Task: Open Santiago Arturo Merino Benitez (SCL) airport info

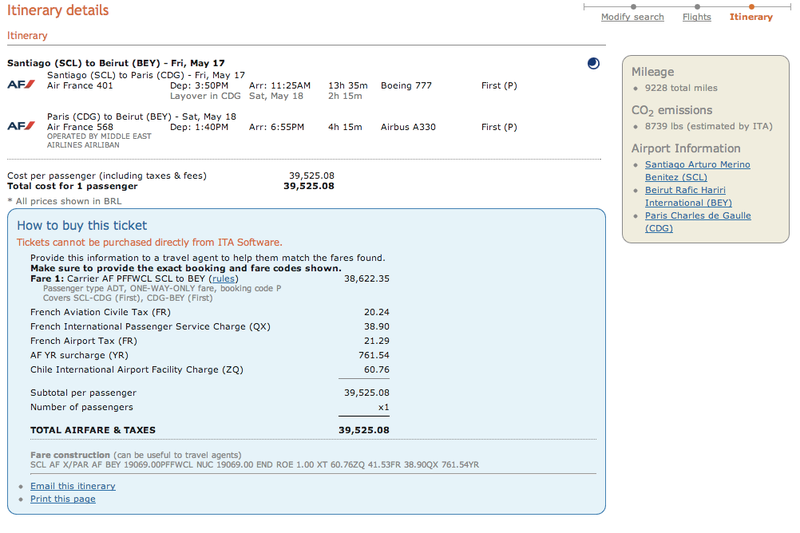Action: pos(697,171)
